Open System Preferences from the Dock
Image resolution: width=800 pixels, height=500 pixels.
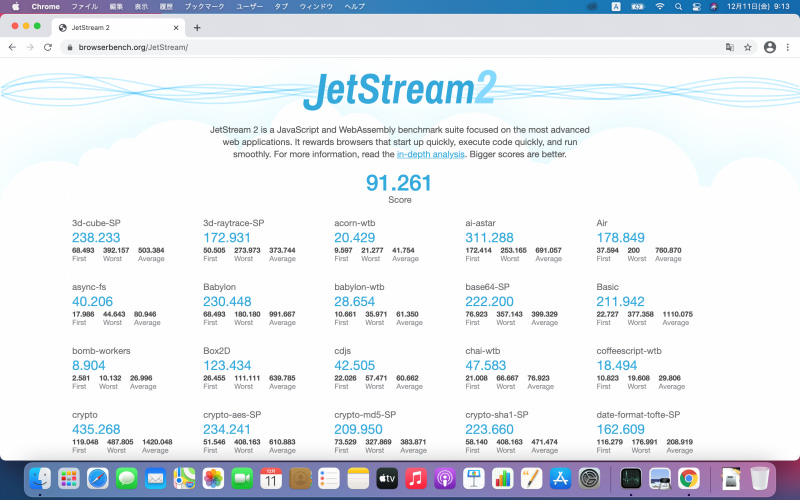[x=589, y=479]
